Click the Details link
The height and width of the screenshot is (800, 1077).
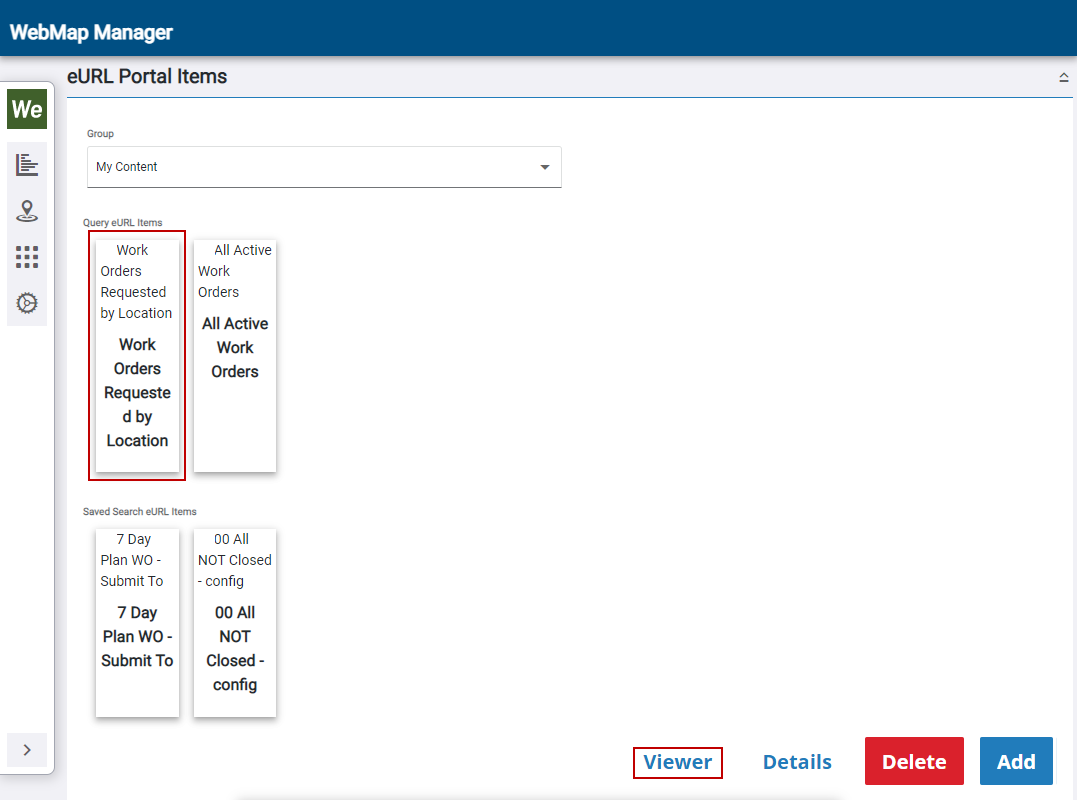click(797, 762)
